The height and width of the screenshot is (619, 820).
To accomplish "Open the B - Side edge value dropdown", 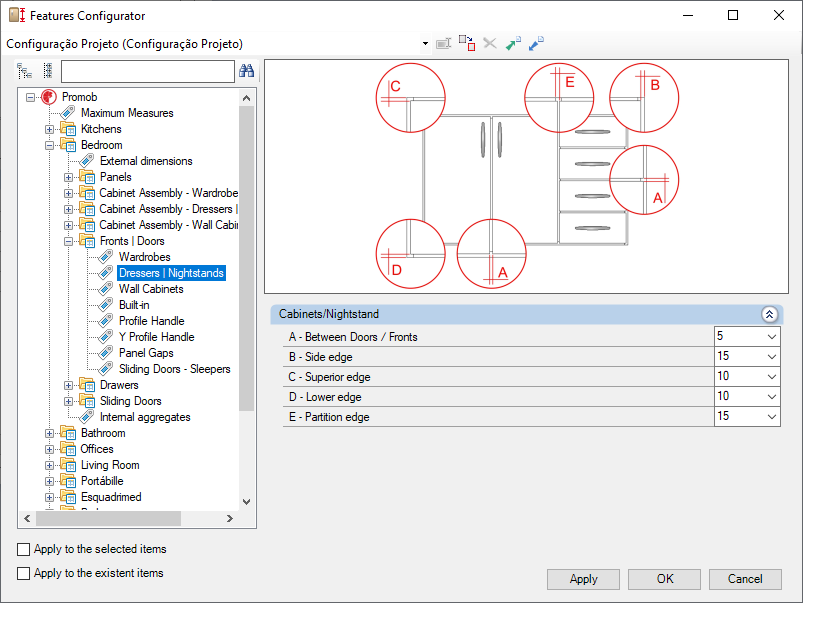I will pyautogui.click(x=772, y=357).
